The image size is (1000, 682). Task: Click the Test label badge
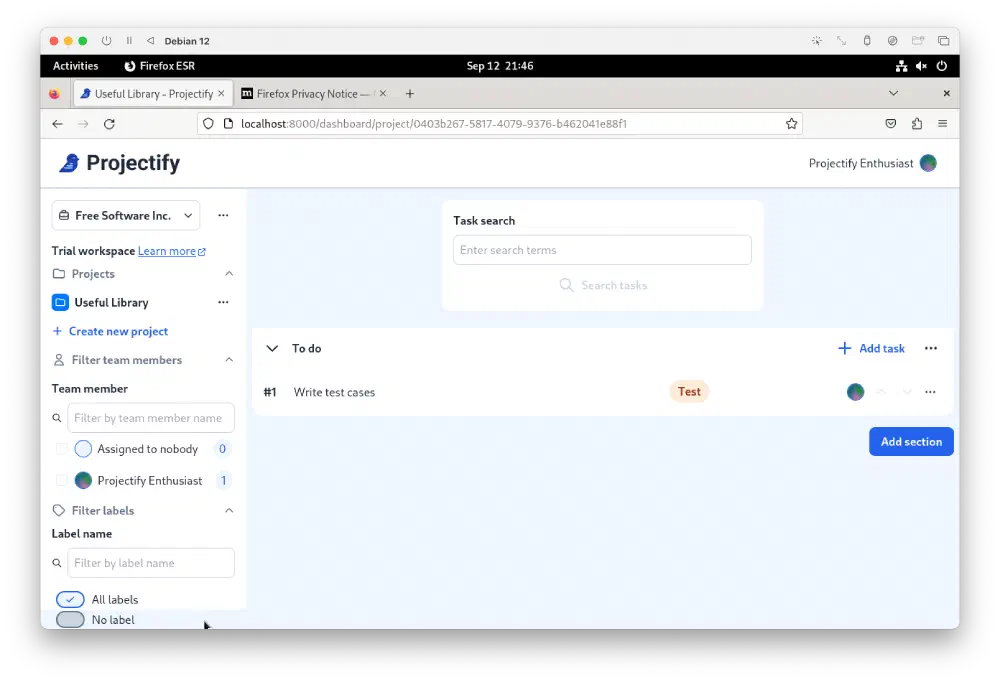[689, 392]
